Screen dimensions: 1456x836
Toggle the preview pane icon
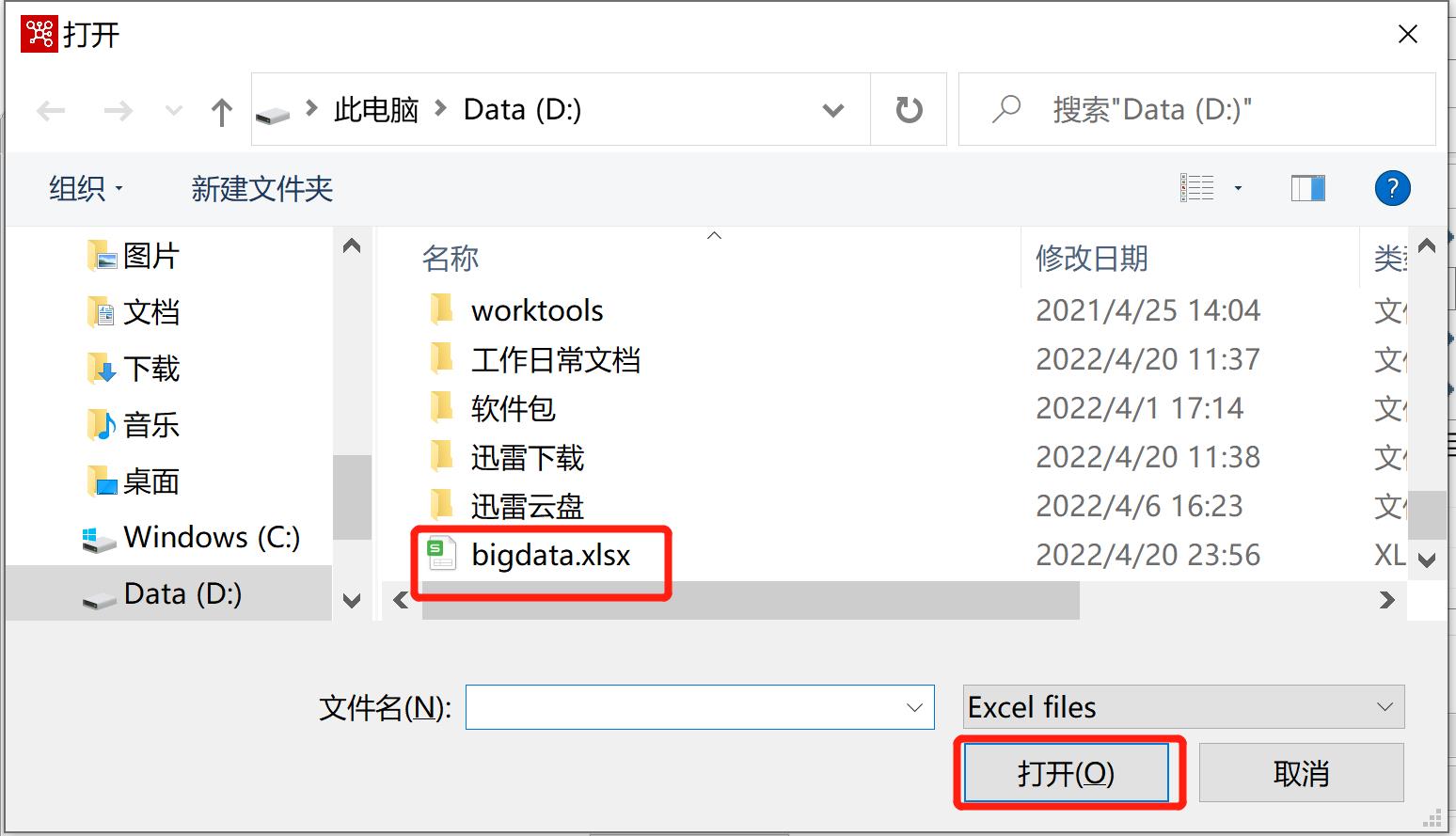point(1307,188)
